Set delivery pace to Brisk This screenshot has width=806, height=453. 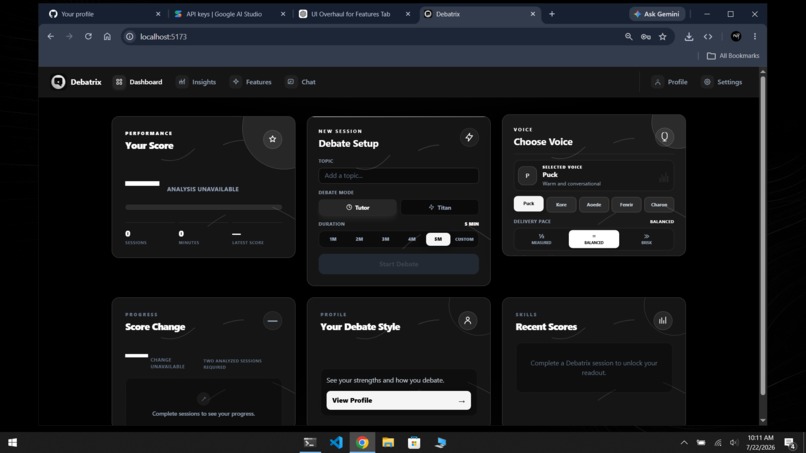click(x=646, y=239)
